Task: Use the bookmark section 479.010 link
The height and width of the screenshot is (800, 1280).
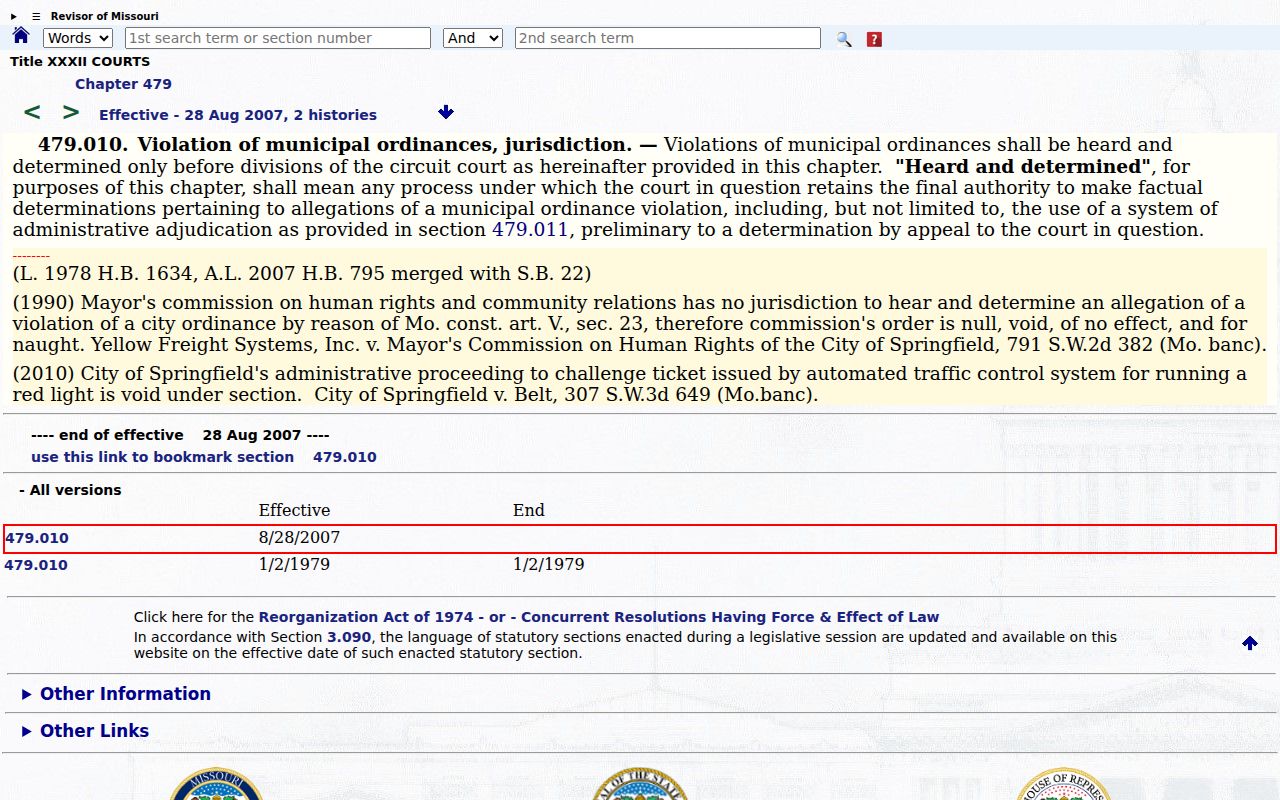Action: [x=204, y=457]
